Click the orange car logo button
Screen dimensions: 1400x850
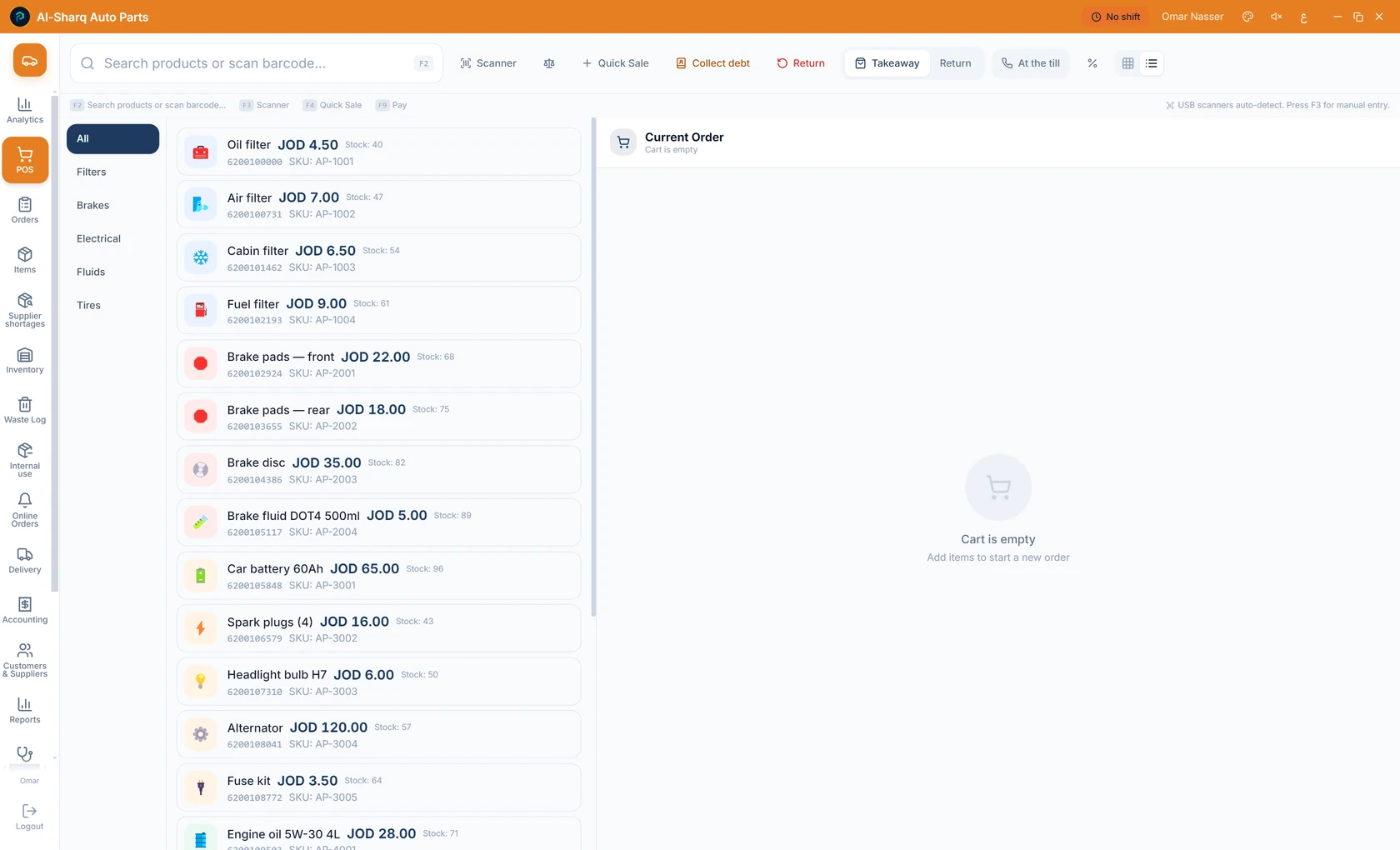pos(29,61)
